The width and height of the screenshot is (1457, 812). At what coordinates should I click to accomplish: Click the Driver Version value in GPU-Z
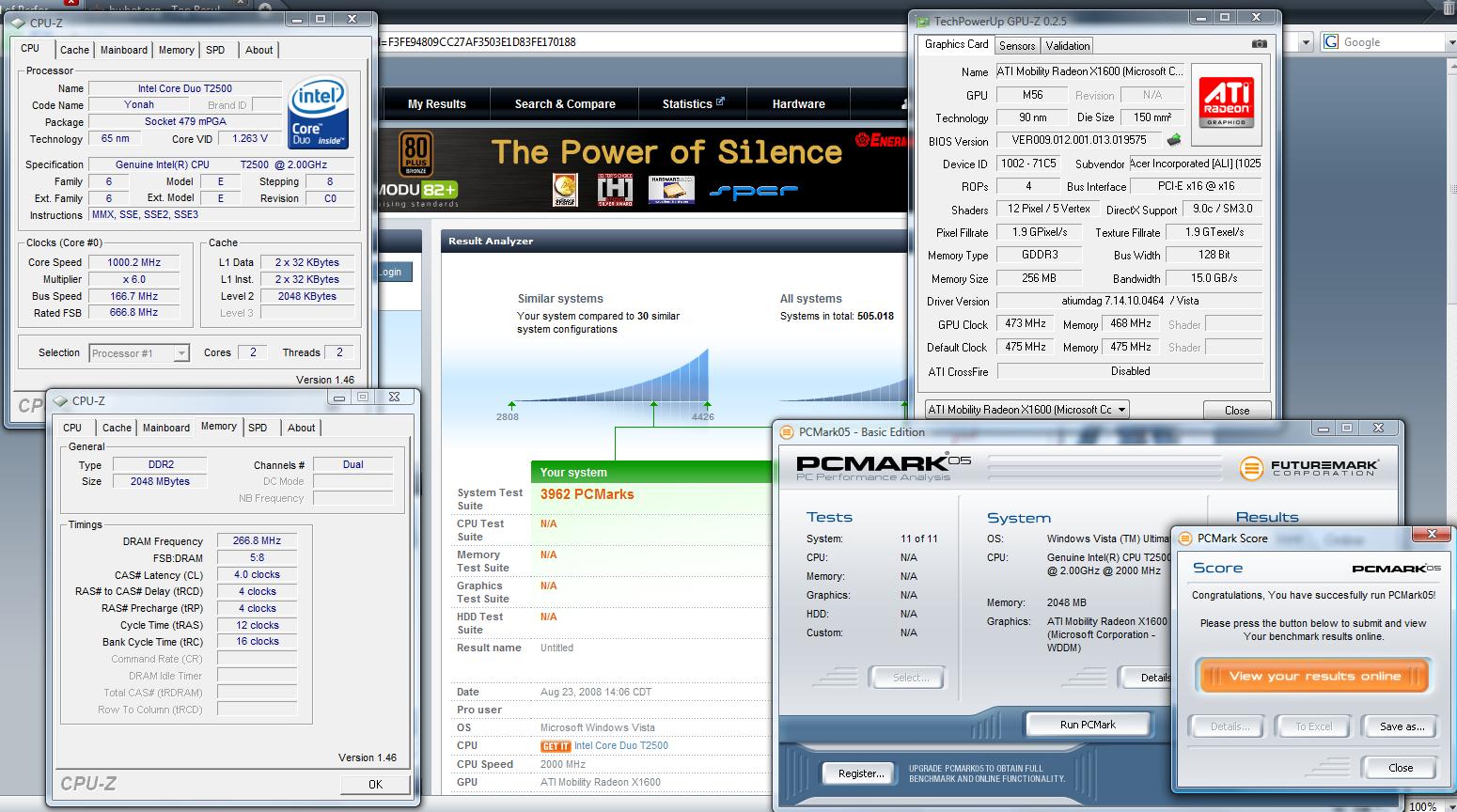point(1129,302)
